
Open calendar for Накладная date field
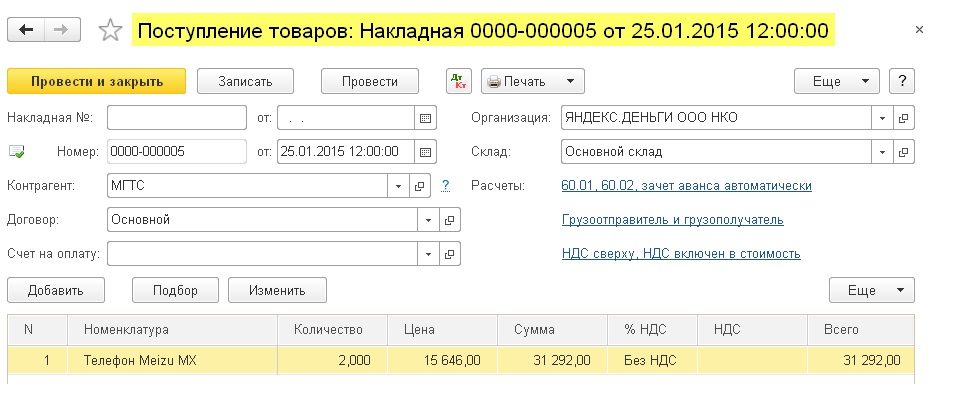pyautogui.click(x=425, y=118)
